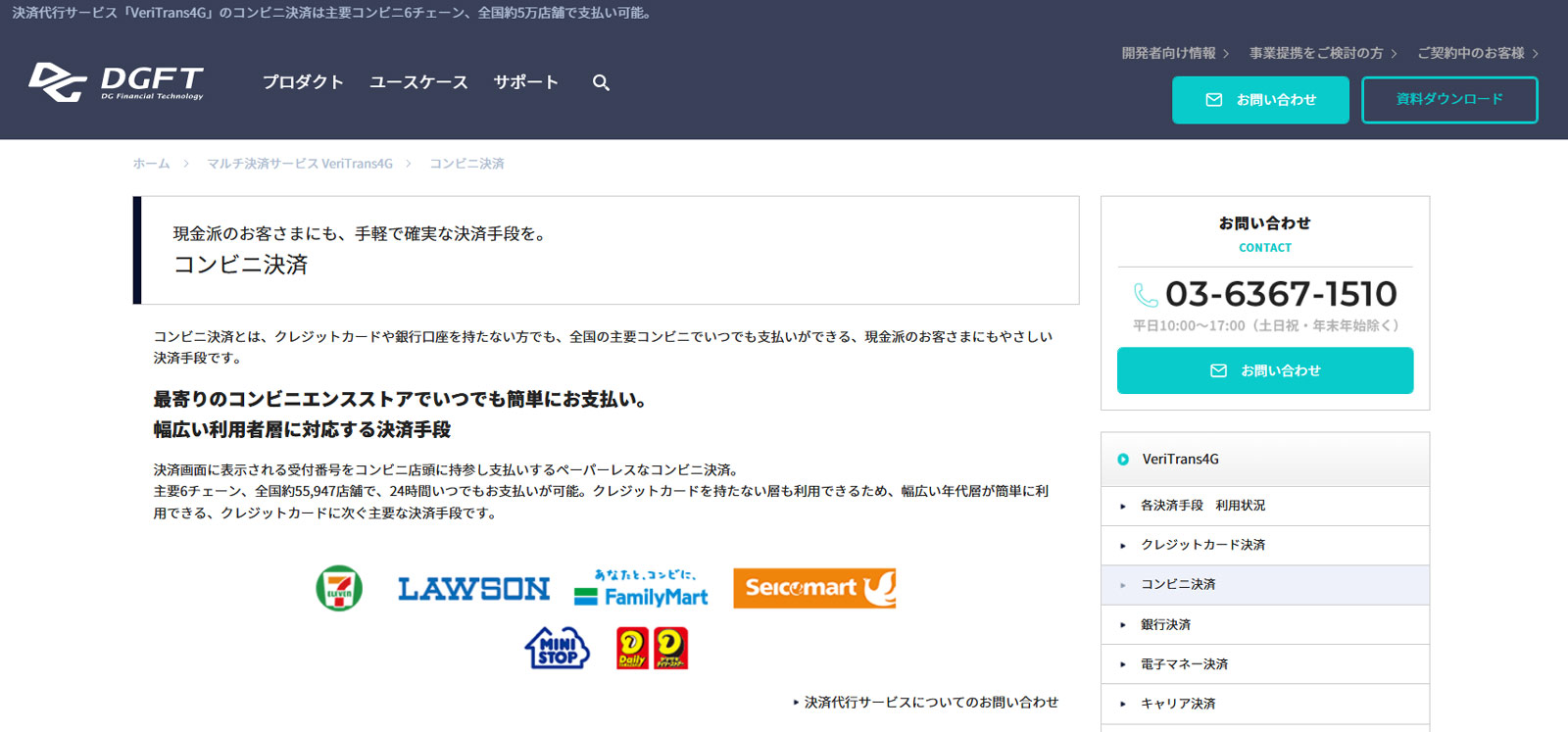This screenshot has width=1568, height=732.
Task: Click the DGFT logo in header
Action: coord(116,82)
